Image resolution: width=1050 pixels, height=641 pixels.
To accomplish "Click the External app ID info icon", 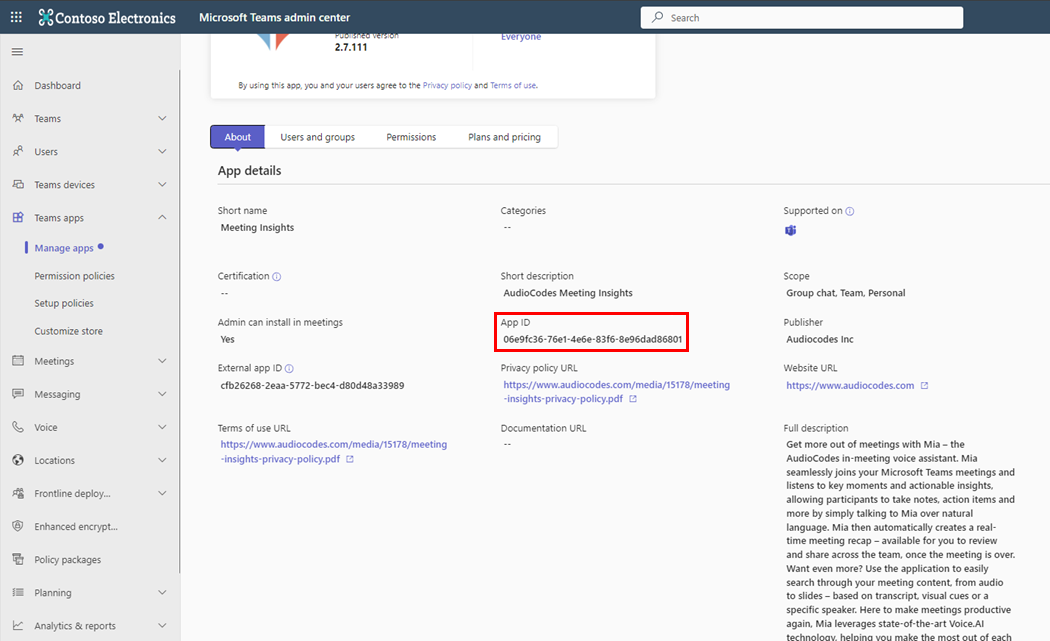I will (x=289, y=369).
